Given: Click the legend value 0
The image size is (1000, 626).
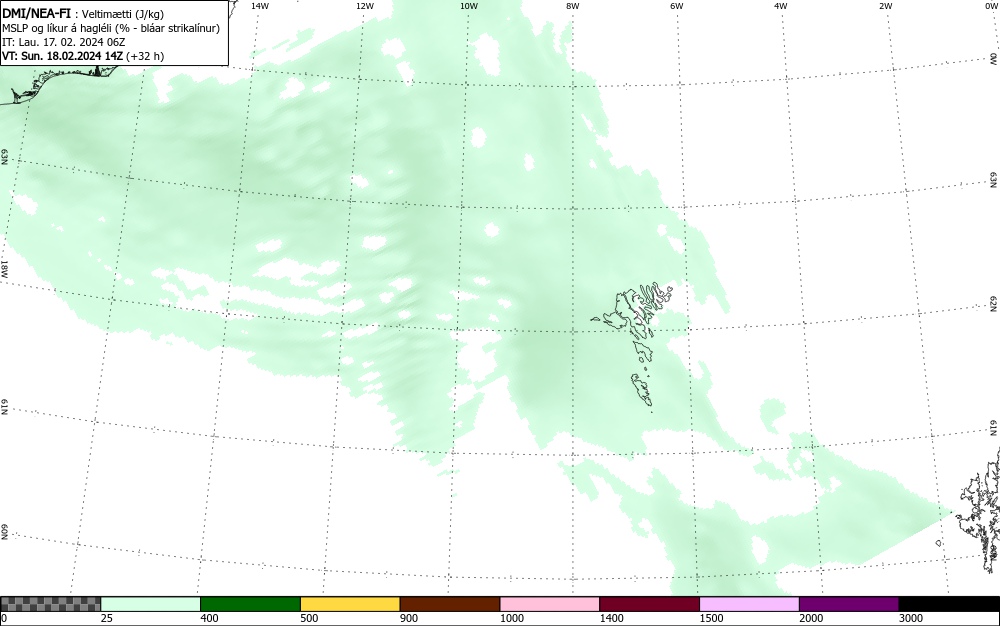Looking at the screenshot, I should 4,618.
